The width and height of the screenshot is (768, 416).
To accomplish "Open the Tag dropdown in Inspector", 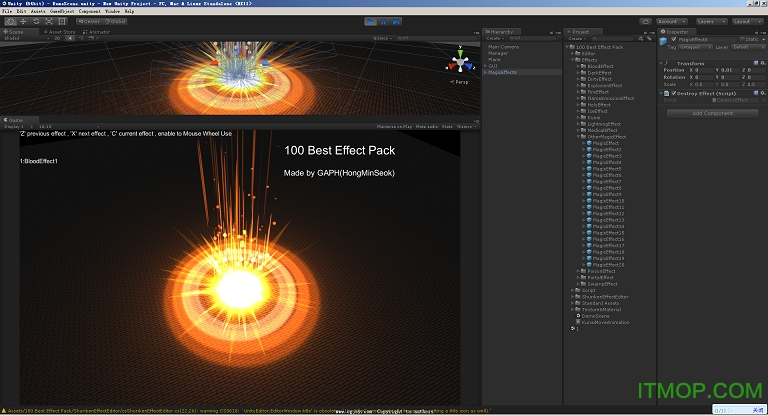I will [695, 47].
